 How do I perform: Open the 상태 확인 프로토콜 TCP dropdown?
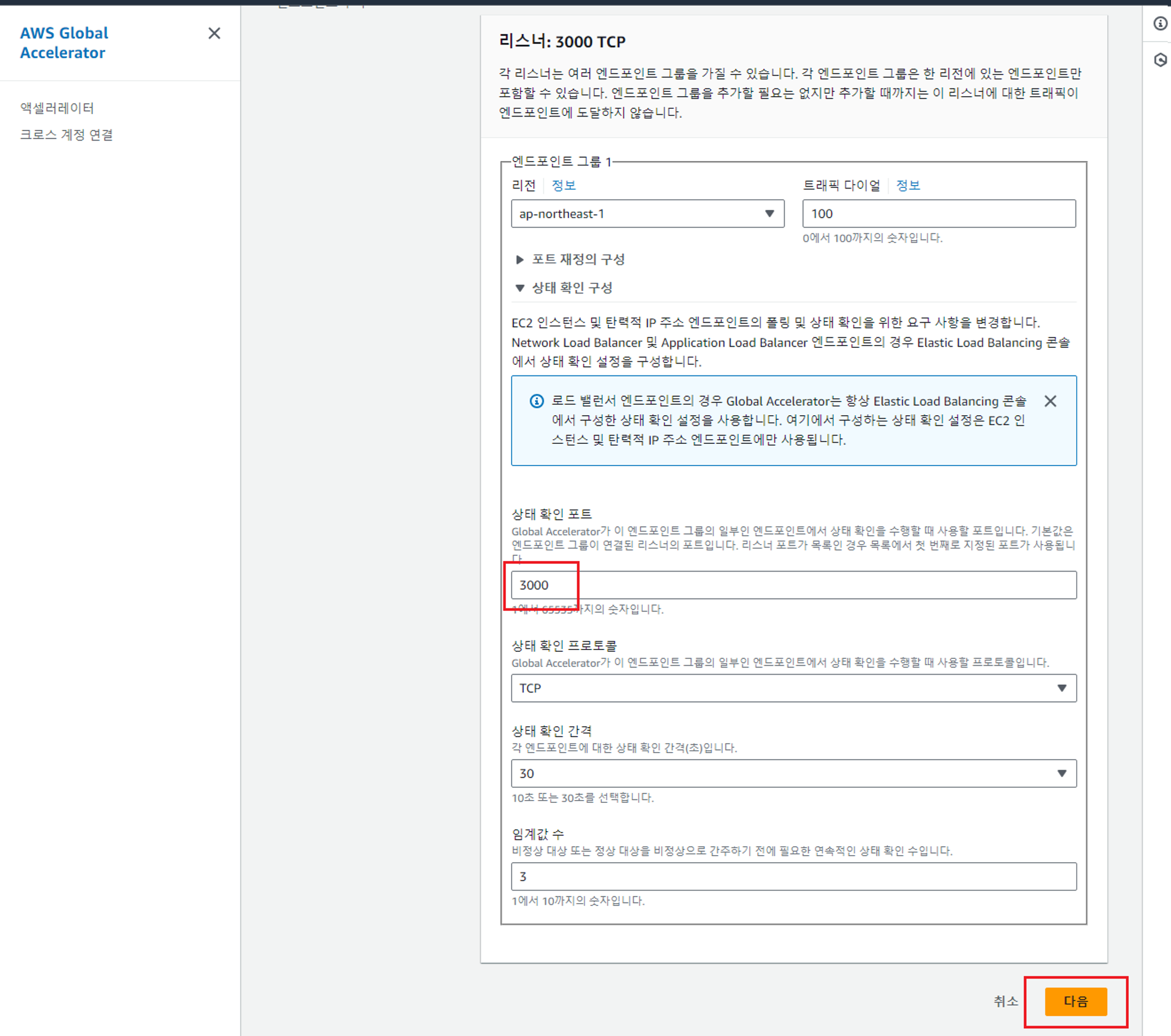(x=793, y=688)
